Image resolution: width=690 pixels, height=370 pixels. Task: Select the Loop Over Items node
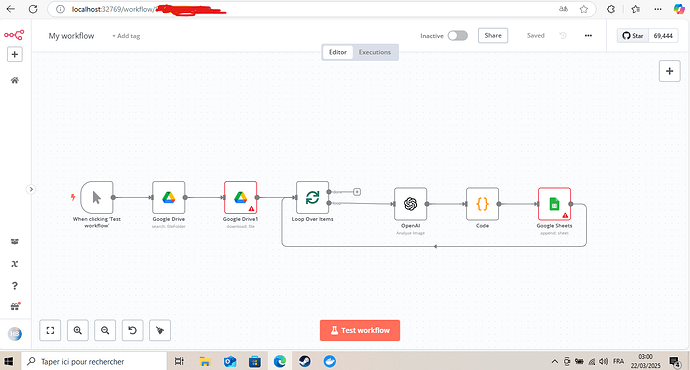coord(312,197)
